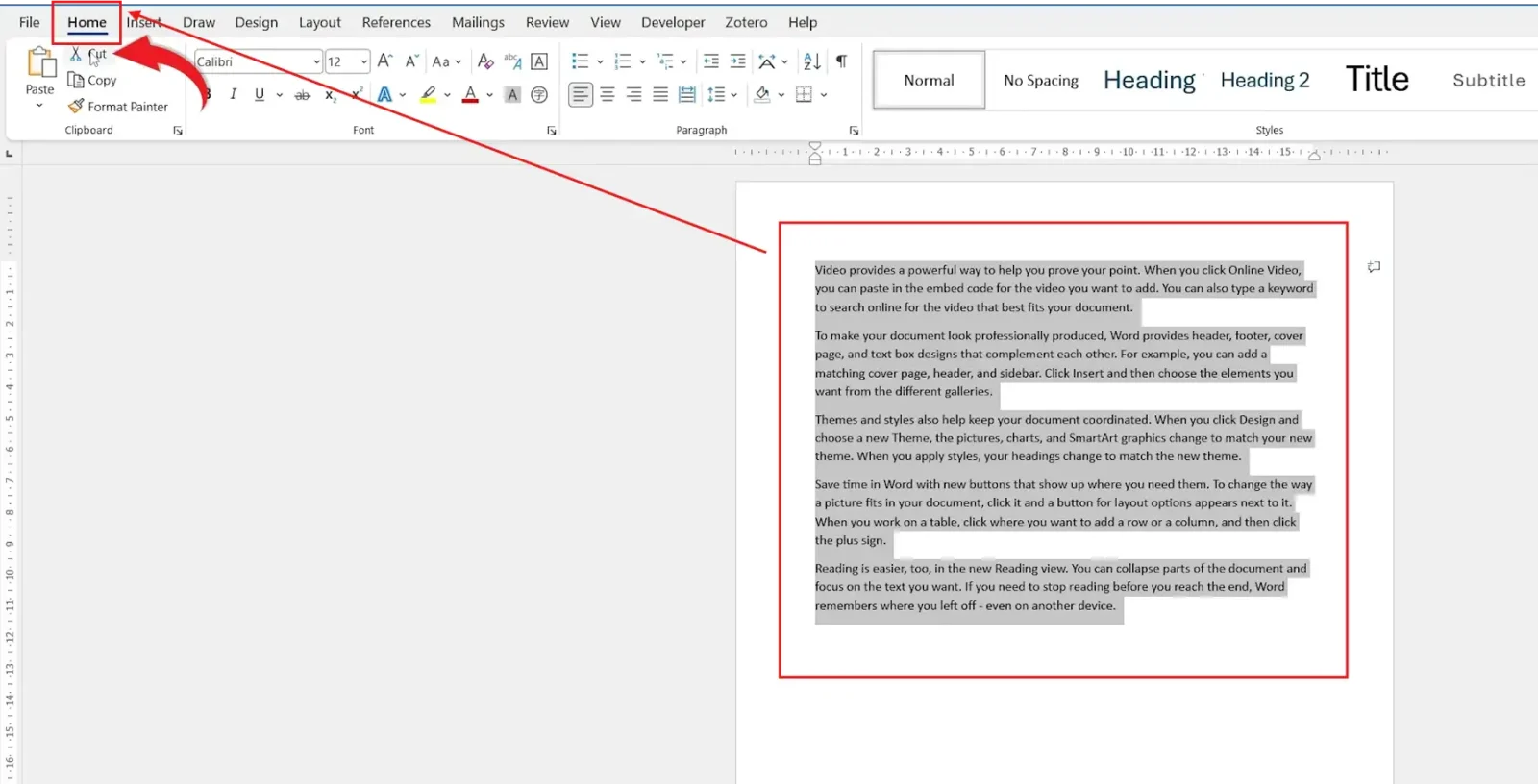Open the References tab

pos(396,22)
